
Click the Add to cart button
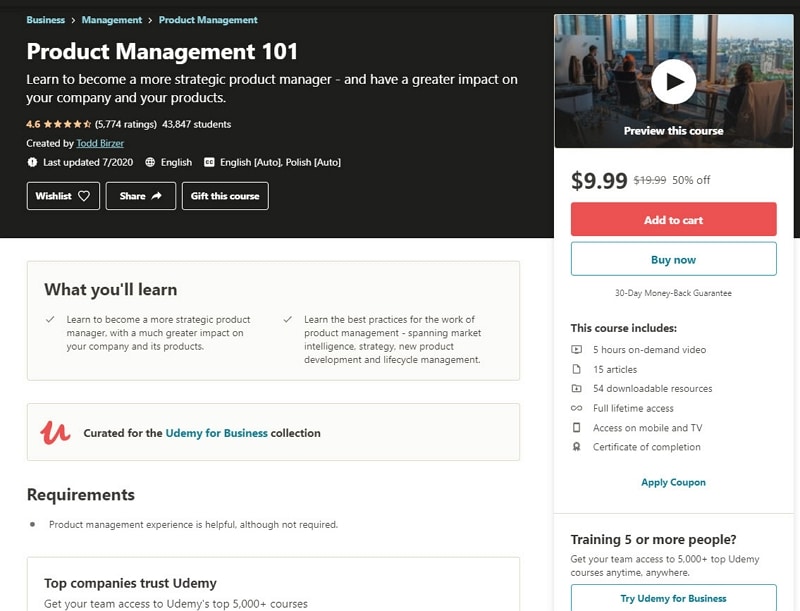click(x=673, y=219)
